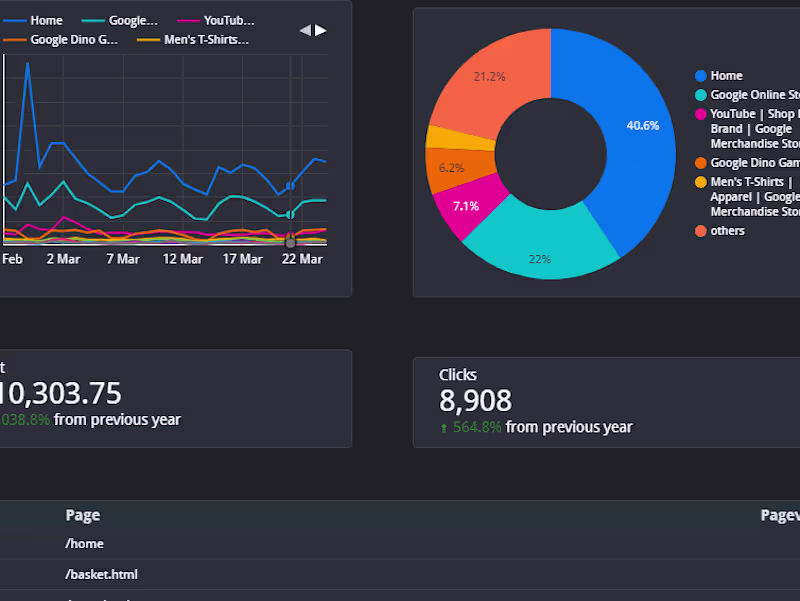Click the orange Google Dino Game legend dot
The height and width of the screenshot is (601, 800).
(701, 163)
